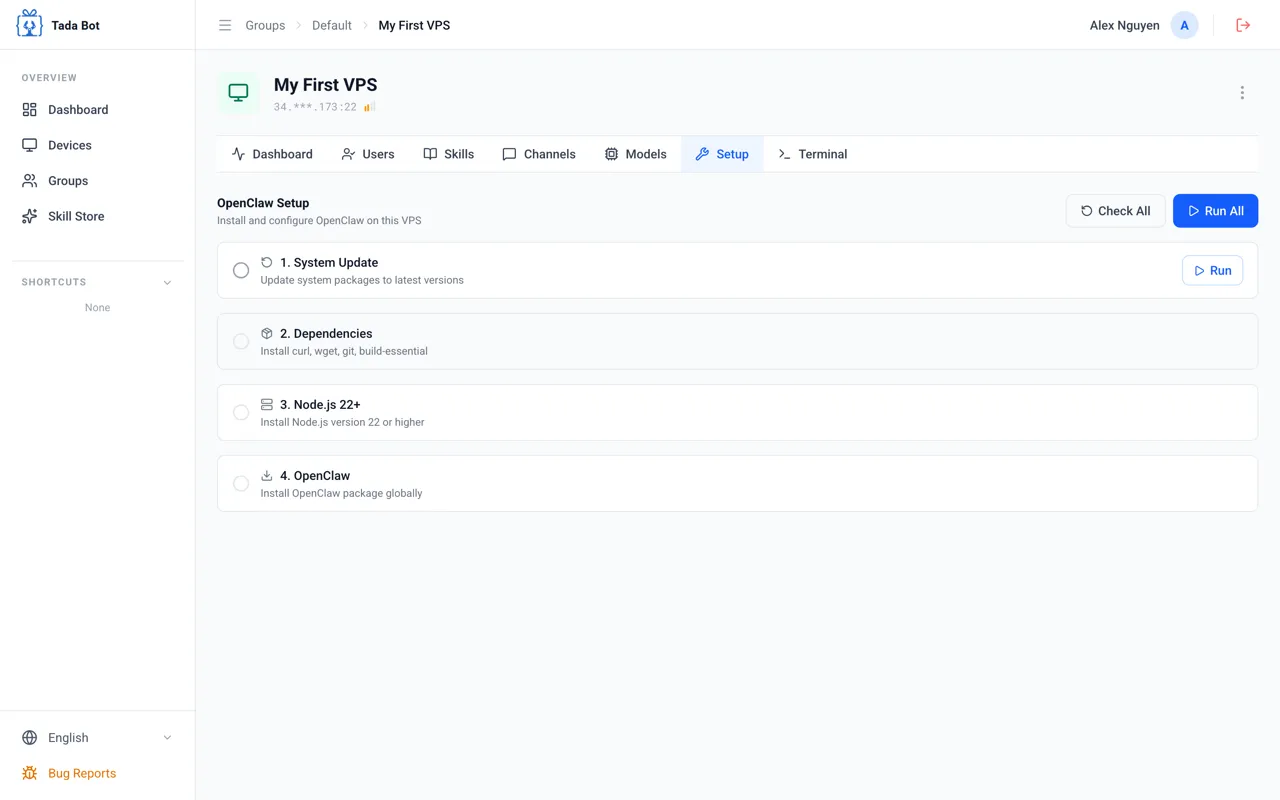
Task: Select the System Update status circle
Action: tap(241, 270)
